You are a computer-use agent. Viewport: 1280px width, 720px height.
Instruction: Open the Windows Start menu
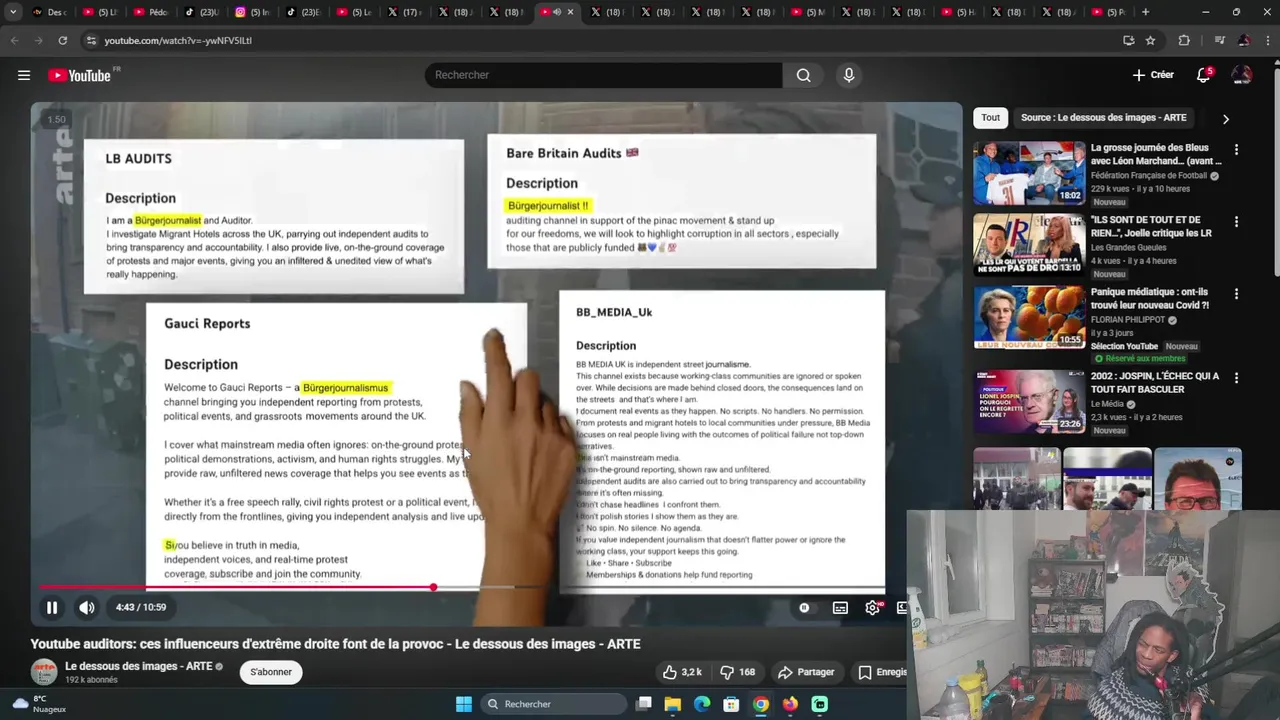click(464, 704)
